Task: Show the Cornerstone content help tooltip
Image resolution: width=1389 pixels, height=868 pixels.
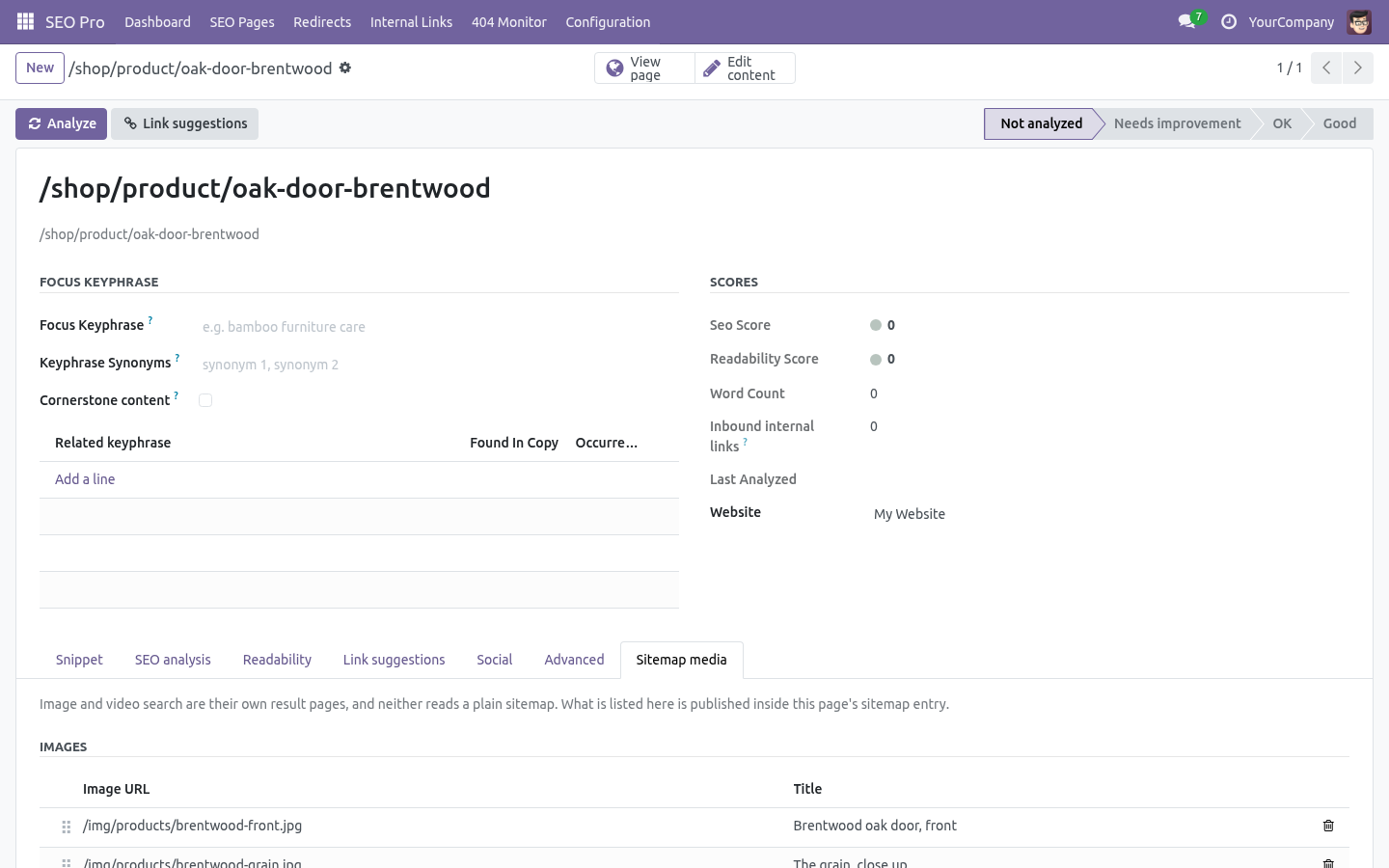Action: (176, 395)
